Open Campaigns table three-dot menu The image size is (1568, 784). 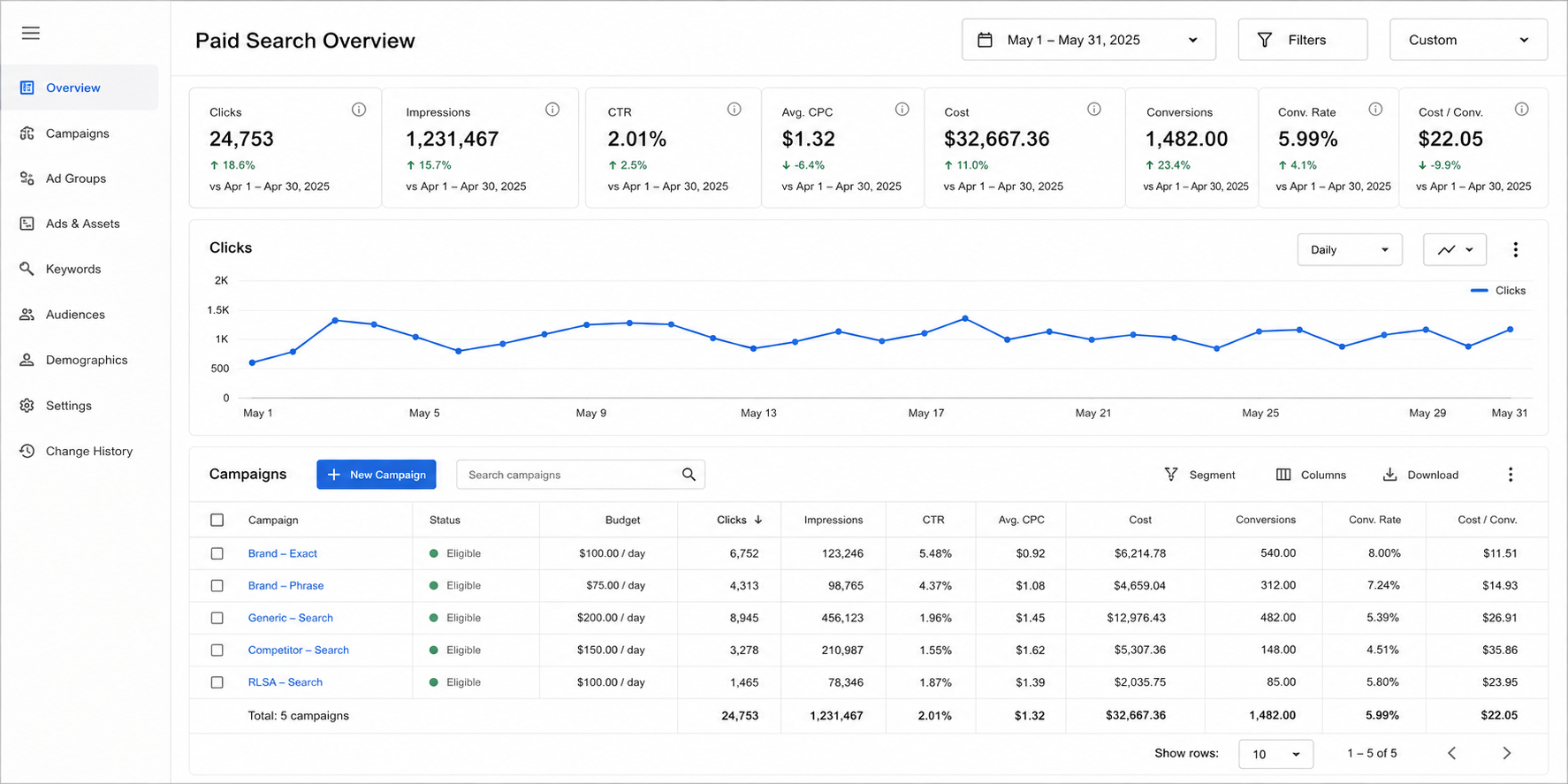(x=1511, y=475)
